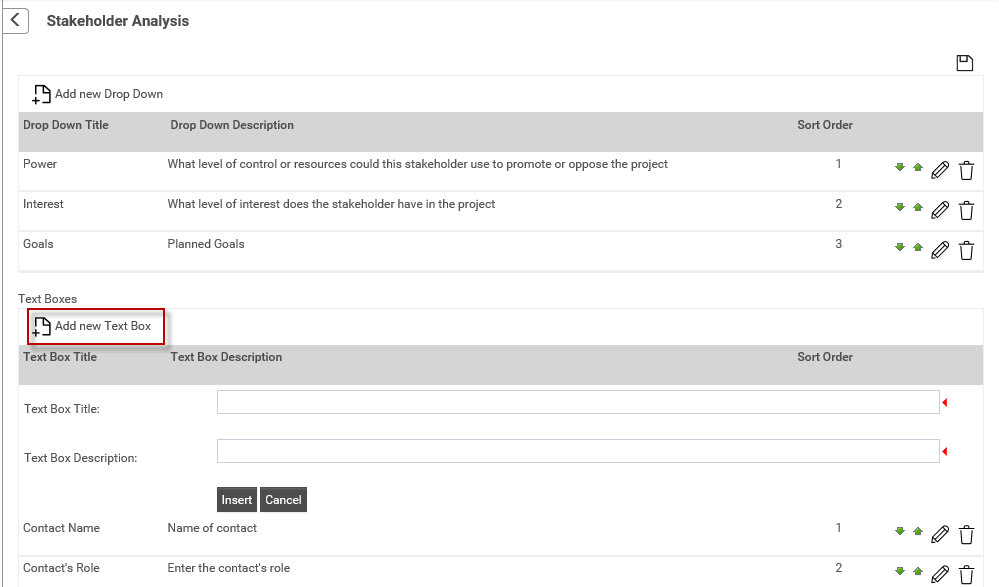The image size is (999, 587).
Task: Edit the Interest row with the pencil
Action: pyautogui.click(x=940, y=210)
